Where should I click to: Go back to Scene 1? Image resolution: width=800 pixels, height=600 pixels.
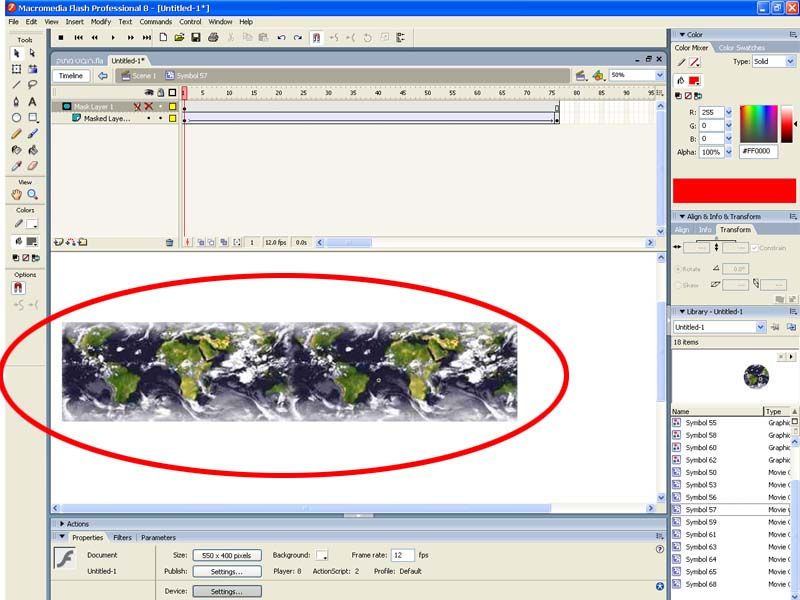pos(139,76)
